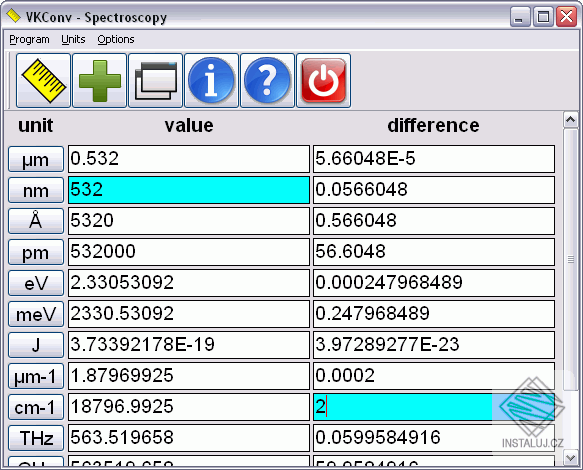Viewport: 583px width, 470px height.
Task: Click the Å unit button
Action: tap(36, 221)
